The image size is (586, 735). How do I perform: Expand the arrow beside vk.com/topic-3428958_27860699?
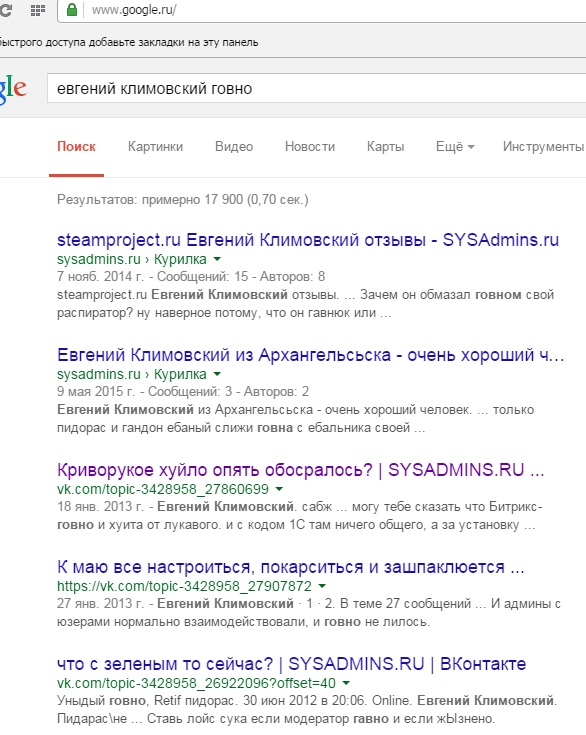point(279,489)
